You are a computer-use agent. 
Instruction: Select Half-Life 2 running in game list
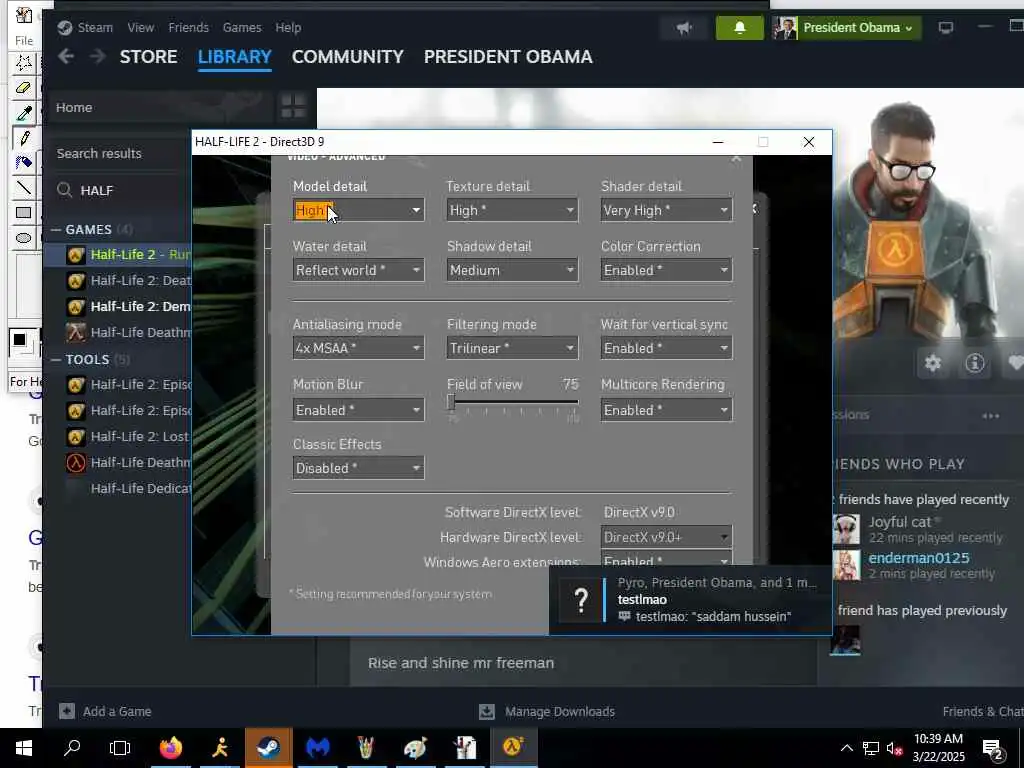coord(119,255)
